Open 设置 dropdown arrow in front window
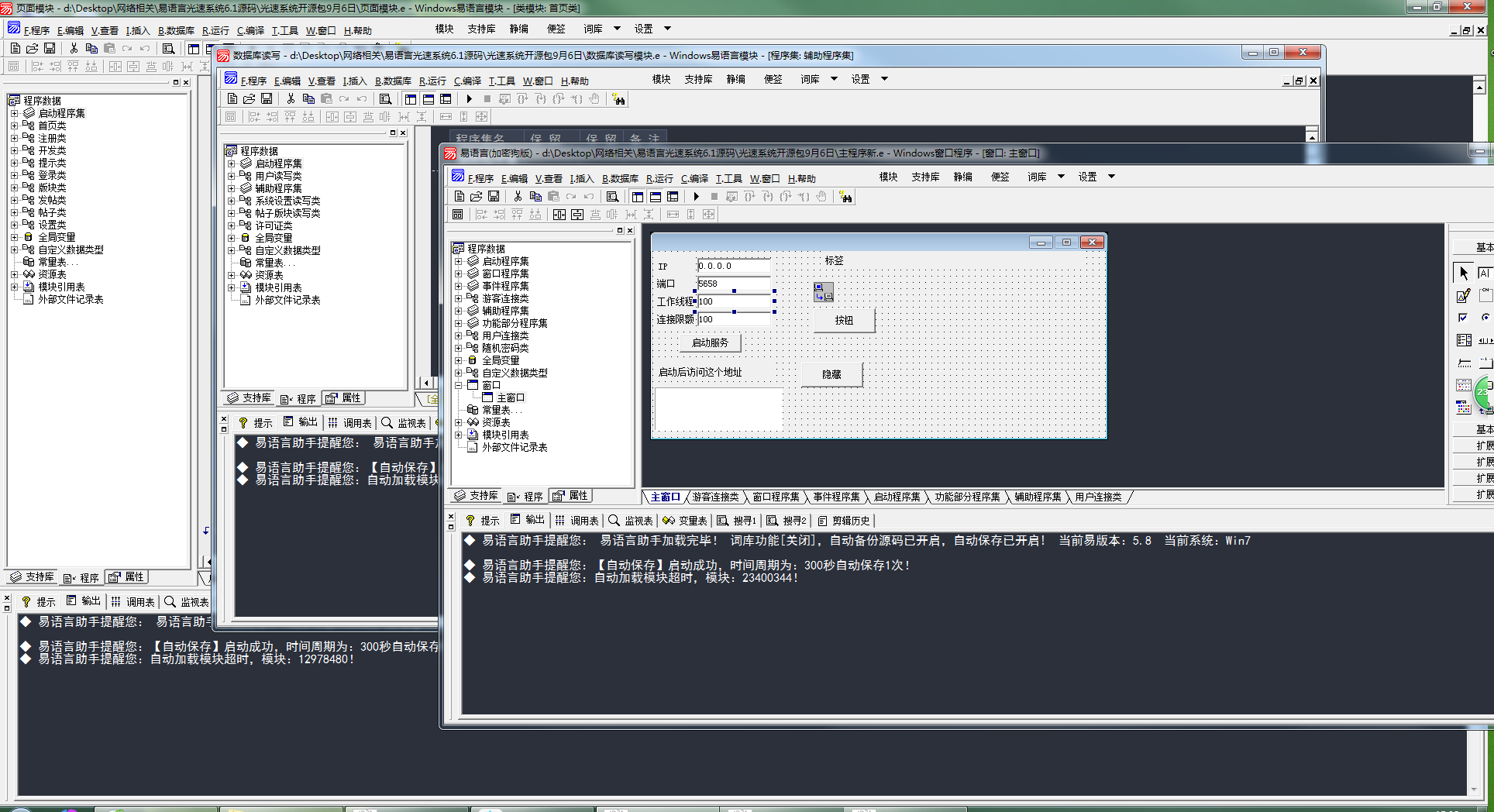The image size is (1494, 812). (x=1111, y=177)
